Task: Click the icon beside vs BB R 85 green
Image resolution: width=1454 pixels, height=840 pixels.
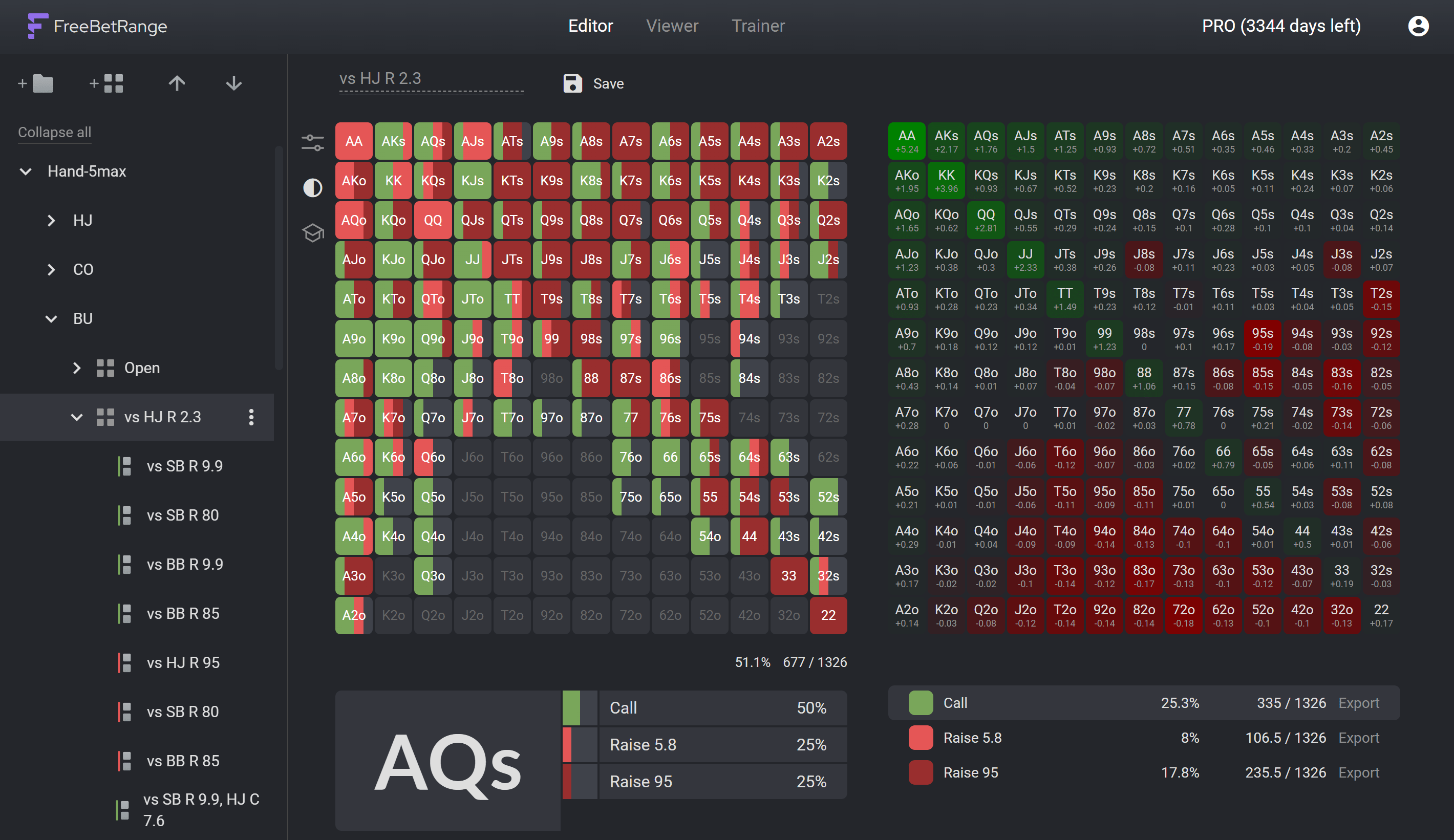Action: pyautogui.click(x=124, y=614)
